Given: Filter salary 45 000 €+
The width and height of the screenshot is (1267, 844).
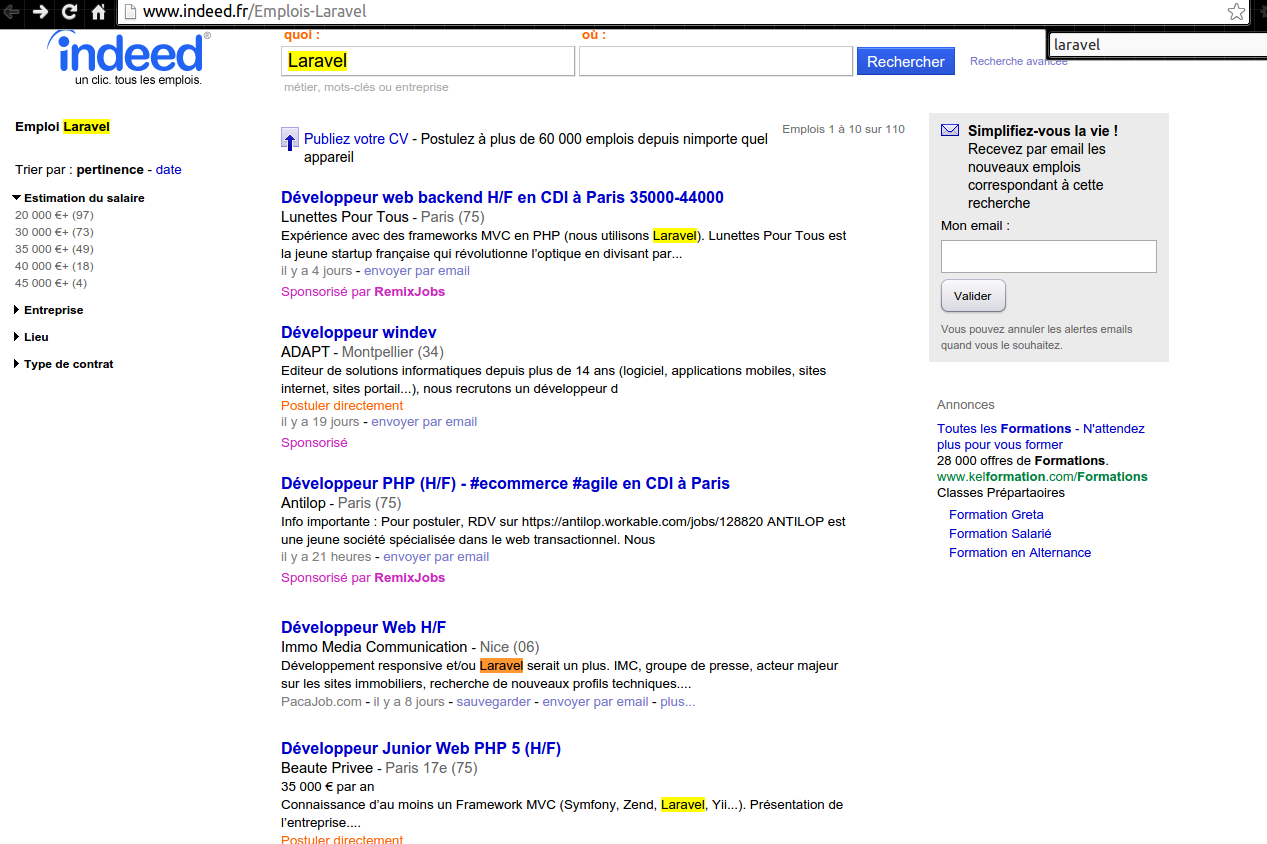Looking at the screenshot, I should click(x=51, y=283).
